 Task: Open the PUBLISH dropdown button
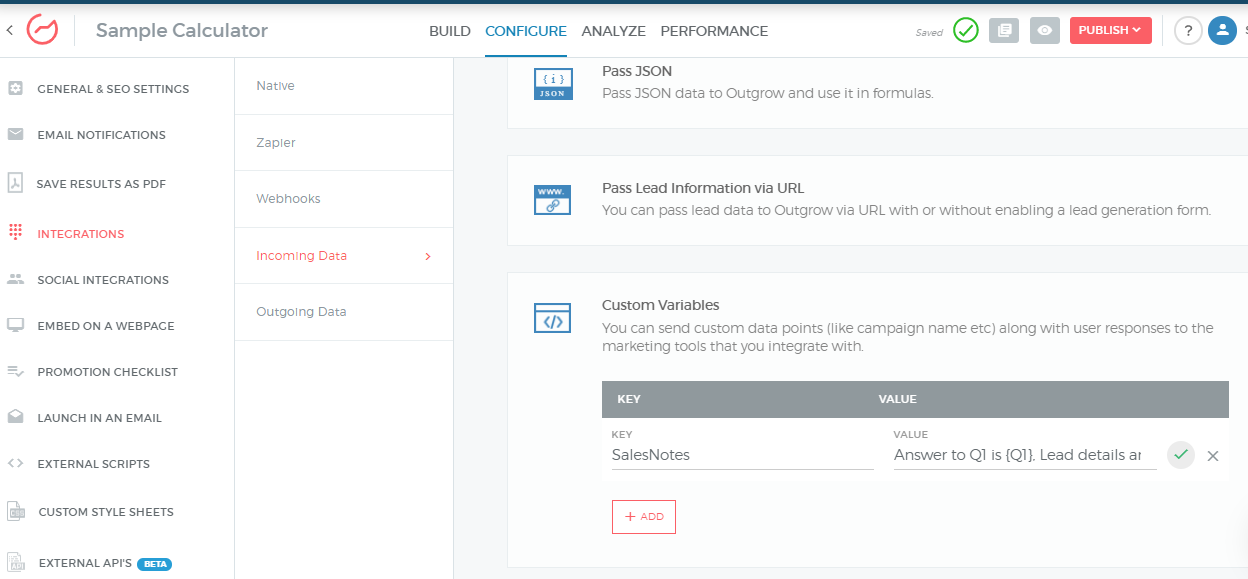[x=1110, y=31]
